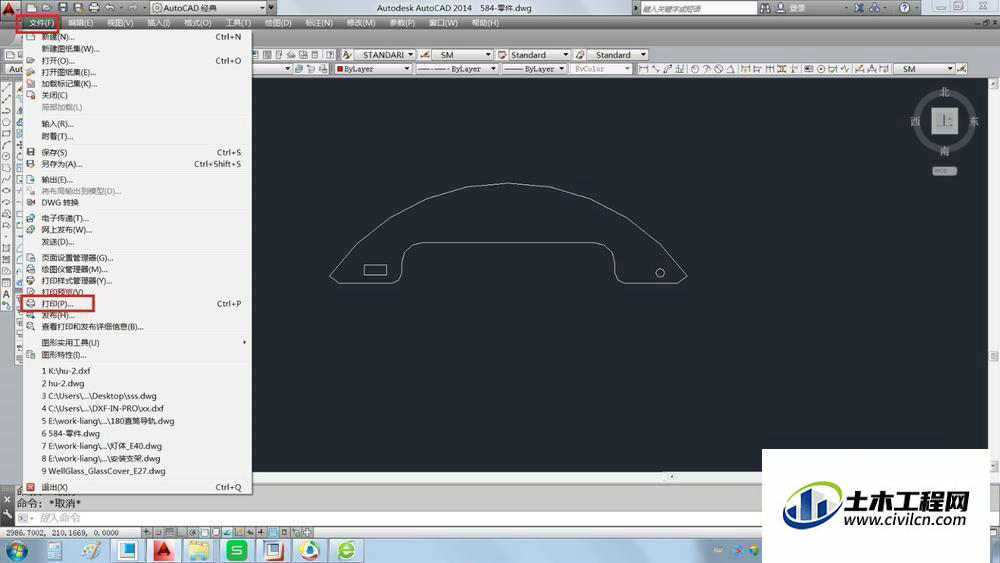Click the Table Style icon beside Standard dropdown
This screenshot has height=563, width=1000.
[502, 55]
